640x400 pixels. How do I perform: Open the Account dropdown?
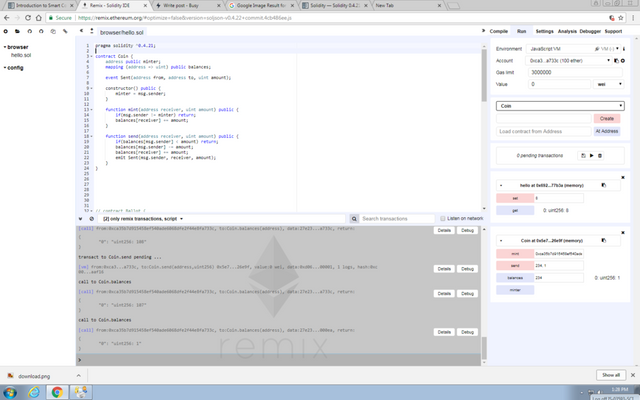tap(569, 60)
